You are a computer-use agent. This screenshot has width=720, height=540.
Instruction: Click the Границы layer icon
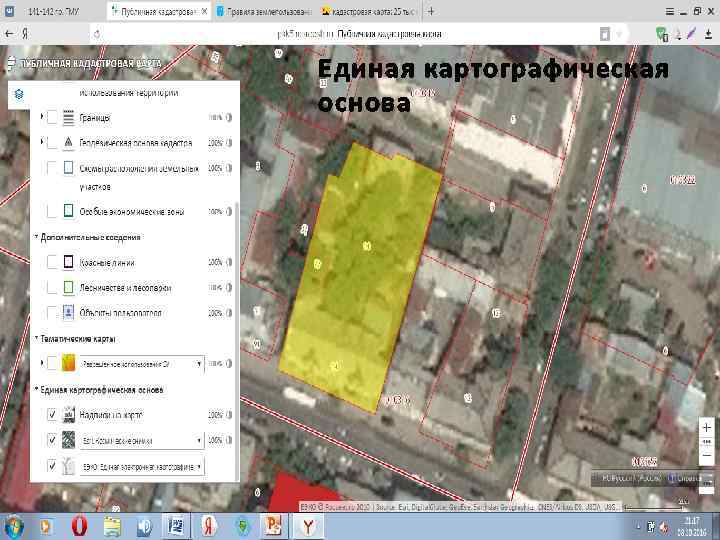[x=68, y=118]
